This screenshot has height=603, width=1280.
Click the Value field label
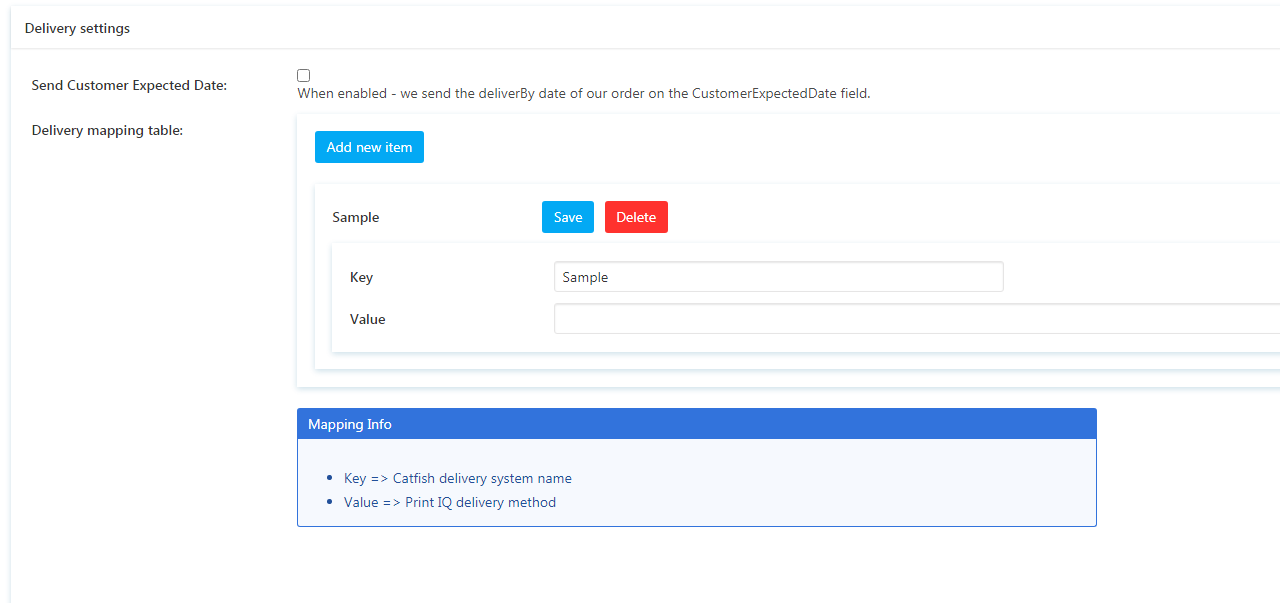(367, 319)
